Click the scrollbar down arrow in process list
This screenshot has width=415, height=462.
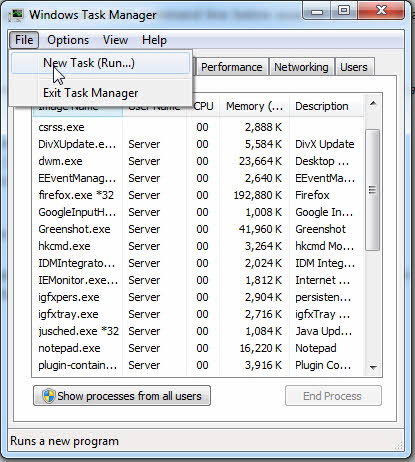[x=373, y=367]
